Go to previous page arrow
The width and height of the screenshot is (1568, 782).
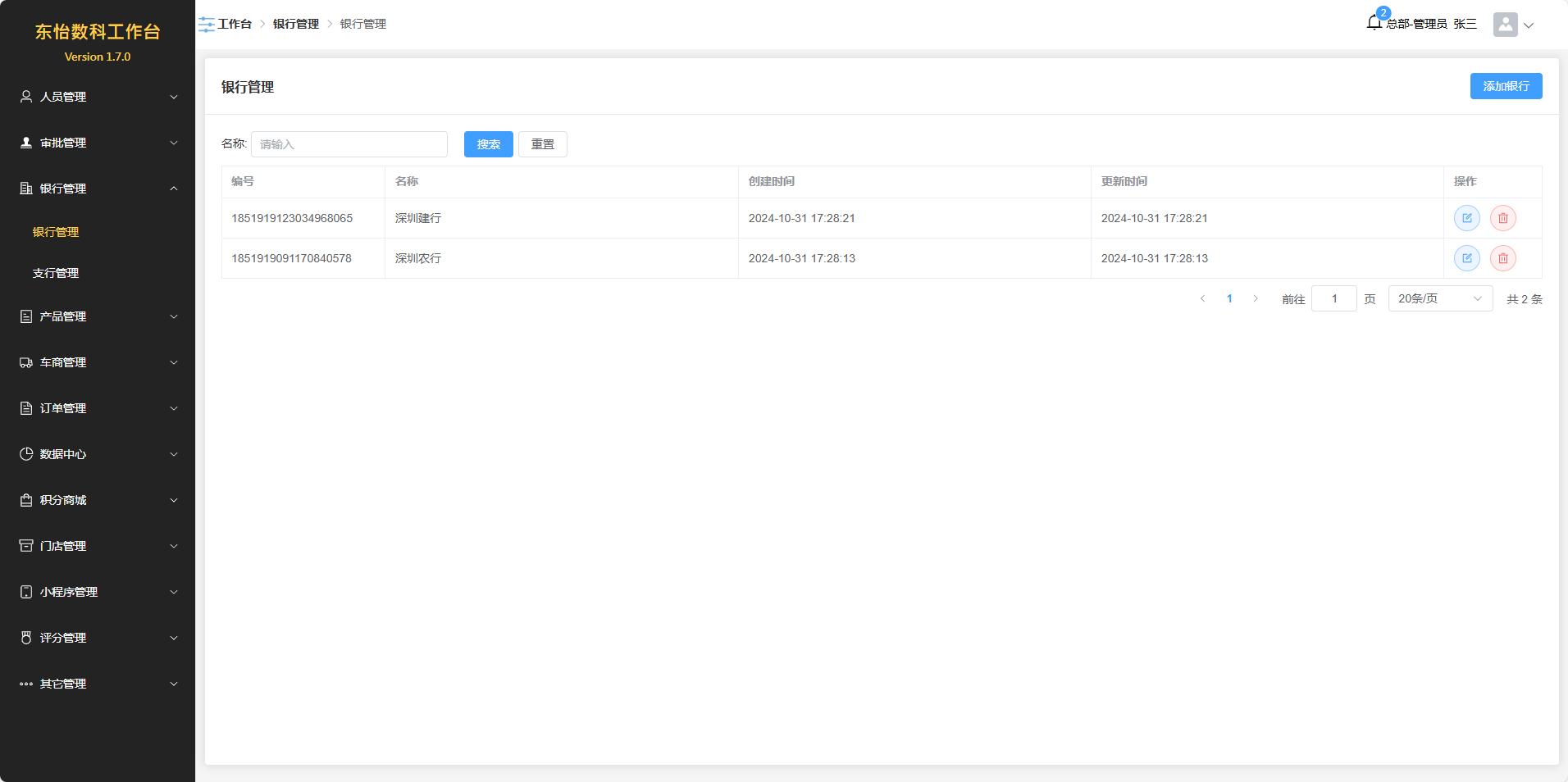pyautogui.click(x=1202, y=299)
